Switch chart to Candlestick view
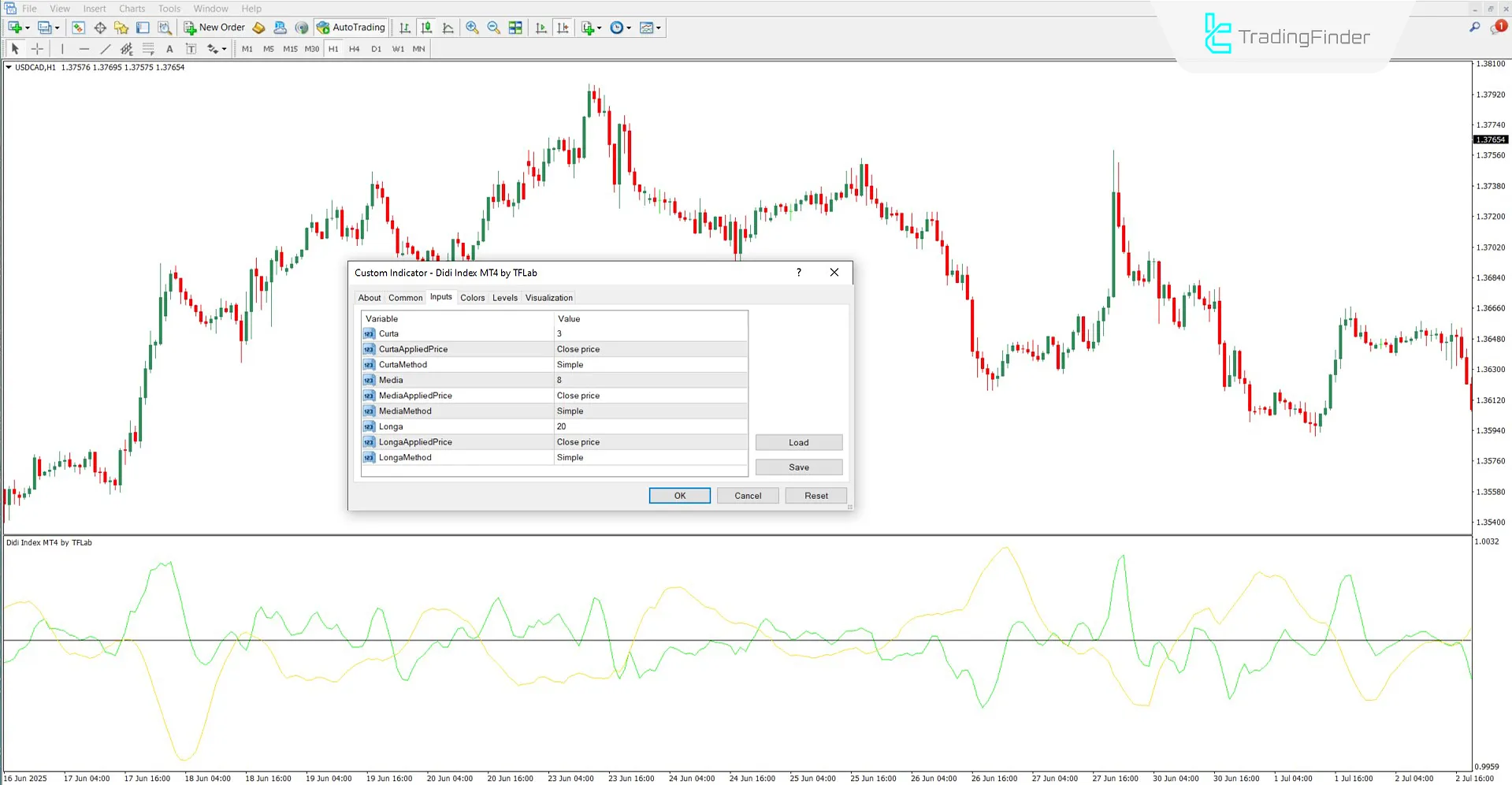This screenshot has width=1512, height=785. pyautogui.click(x=426, y=28)
